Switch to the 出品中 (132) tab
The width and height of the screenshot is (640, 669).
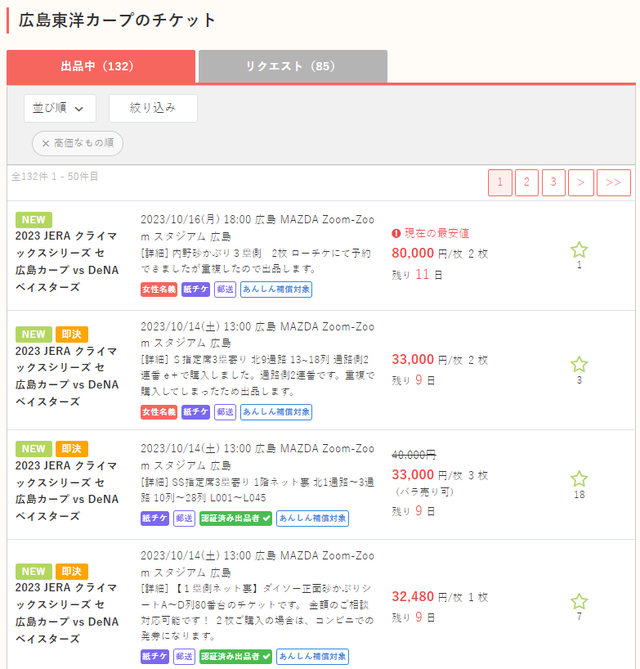tap(101, 66)
